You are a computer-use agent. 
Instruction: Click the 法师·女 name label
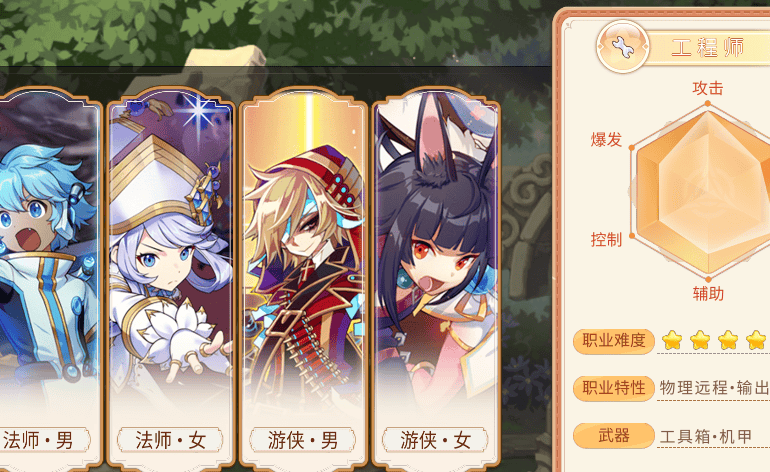click(x=170, y=440)
